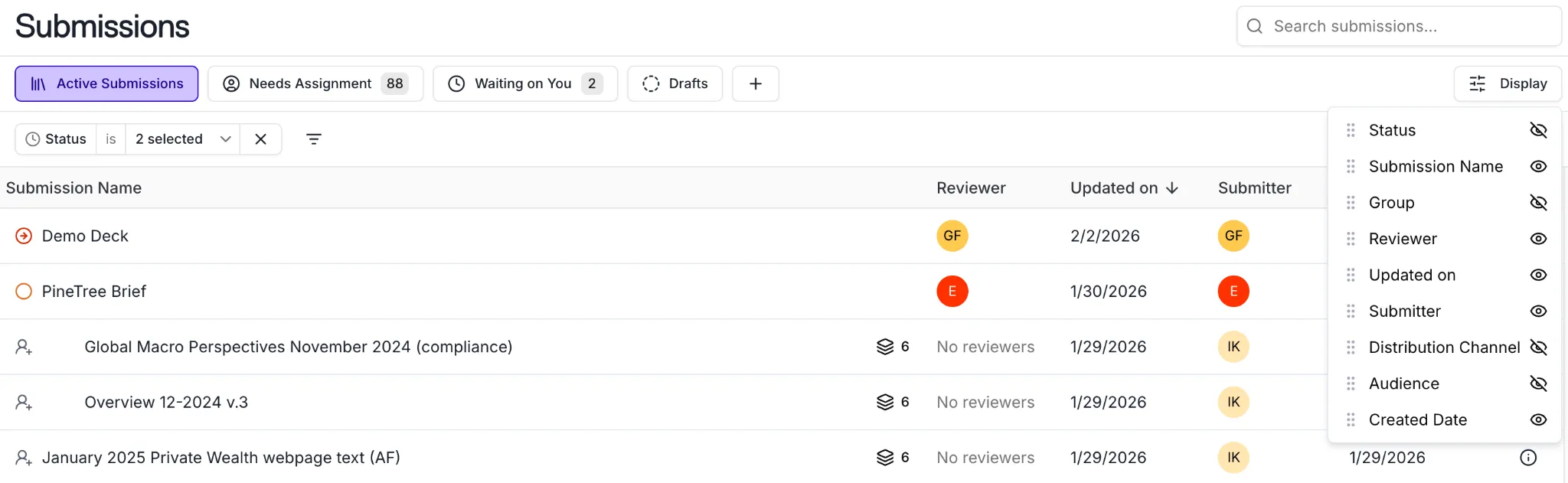Click IK submitter avatar on Overview 12-2024 v.3 row
The height and width of the screenshot is (483, 1568).
click(x=1233, y=402)
